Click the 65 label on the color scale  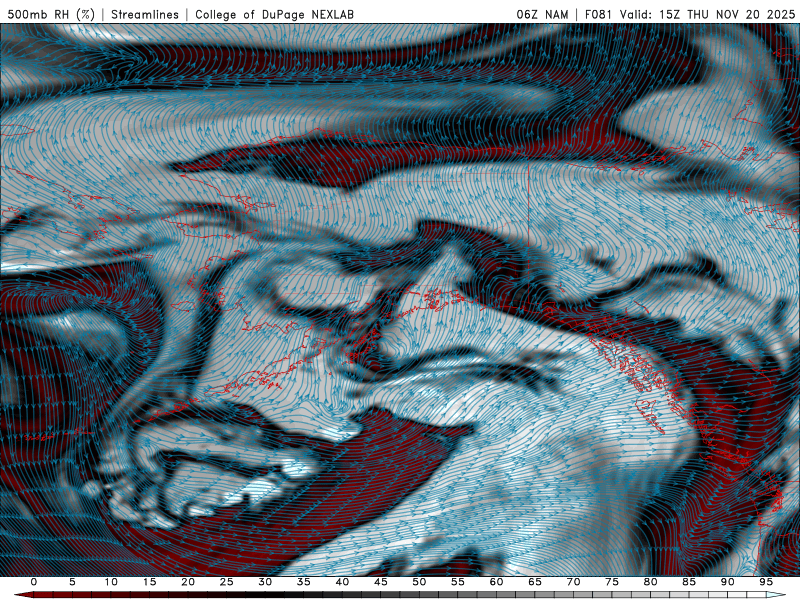pos(535,582)
